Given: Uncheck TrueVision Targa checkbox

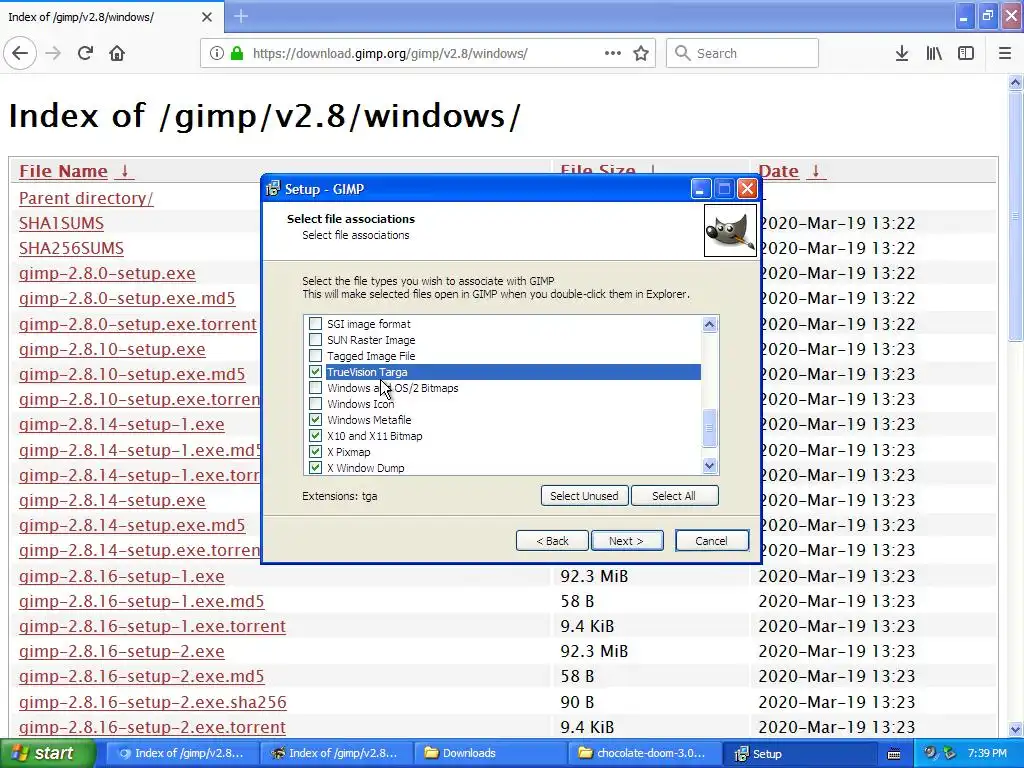Looking at the screenshot, I should [315, 372].
